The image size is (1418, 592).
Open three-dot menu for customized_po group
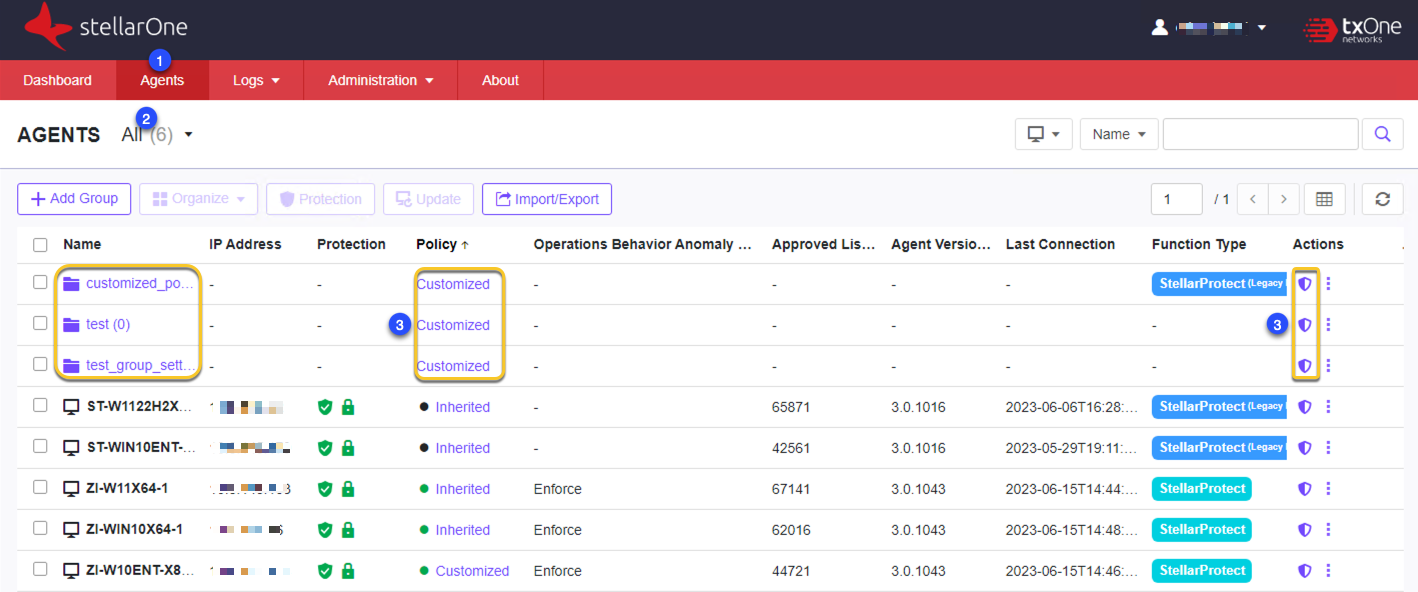[x=1328, y=284]
